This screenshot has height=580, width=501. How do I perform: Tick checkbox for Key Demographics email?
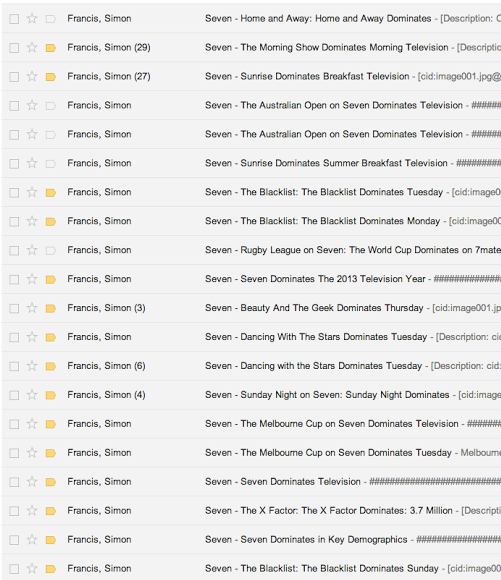point(14,540)
